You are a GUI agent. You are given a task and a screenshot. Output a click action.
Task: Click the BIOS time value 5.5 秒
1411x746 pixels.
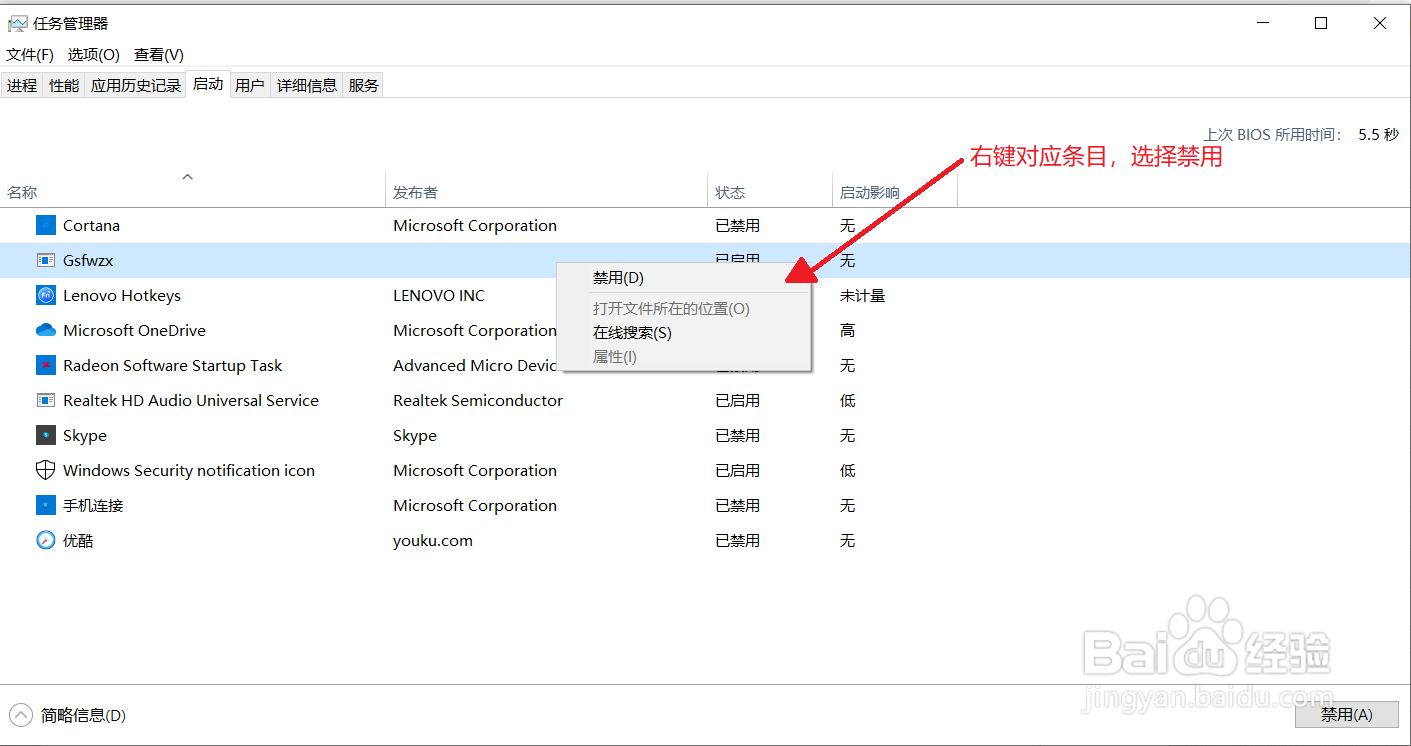pos(1379,134)
